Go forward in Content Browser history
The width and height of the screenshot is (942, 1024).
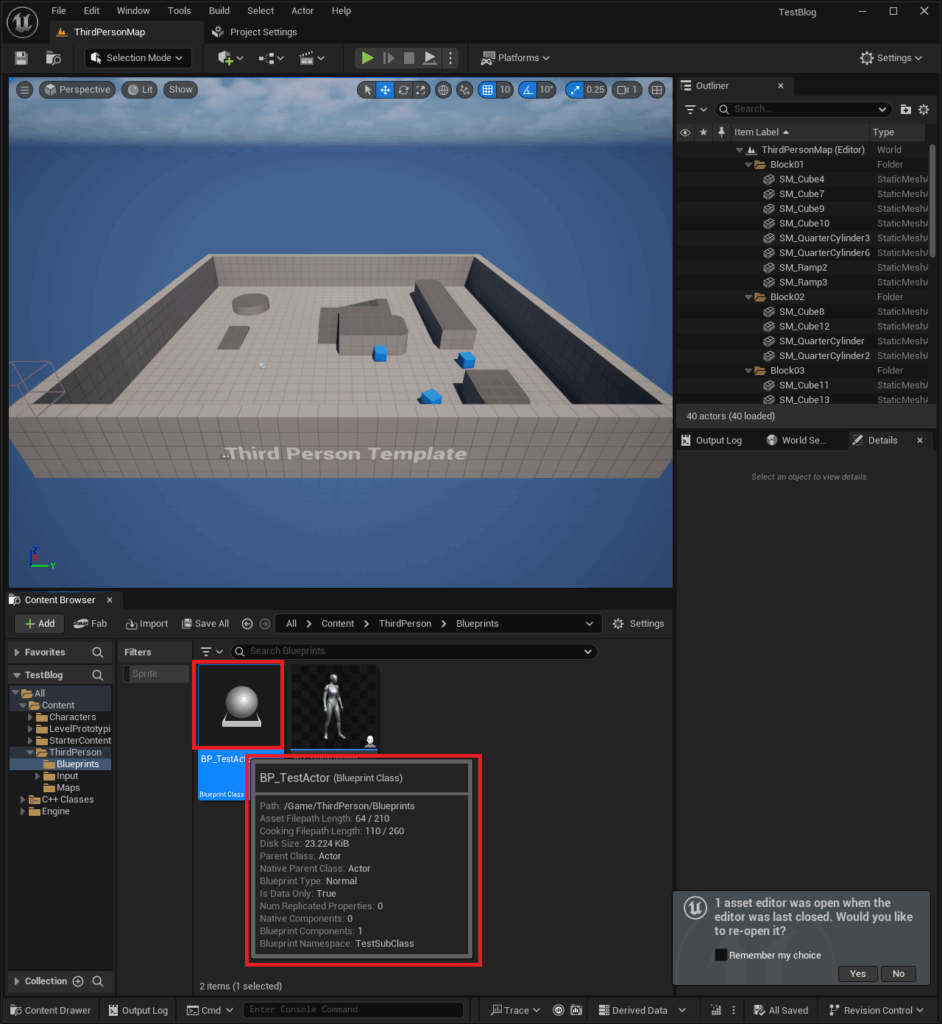[x=265, y=624]
